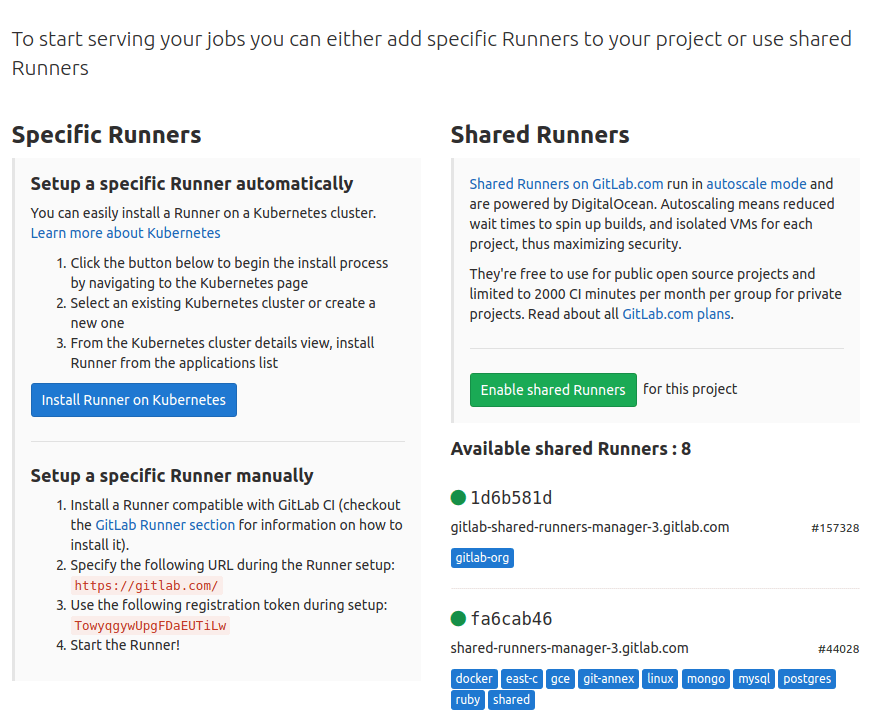
Task: Click the registration token TowyqgywUpgFDaEUTiLw
Action: coord(150,626)
